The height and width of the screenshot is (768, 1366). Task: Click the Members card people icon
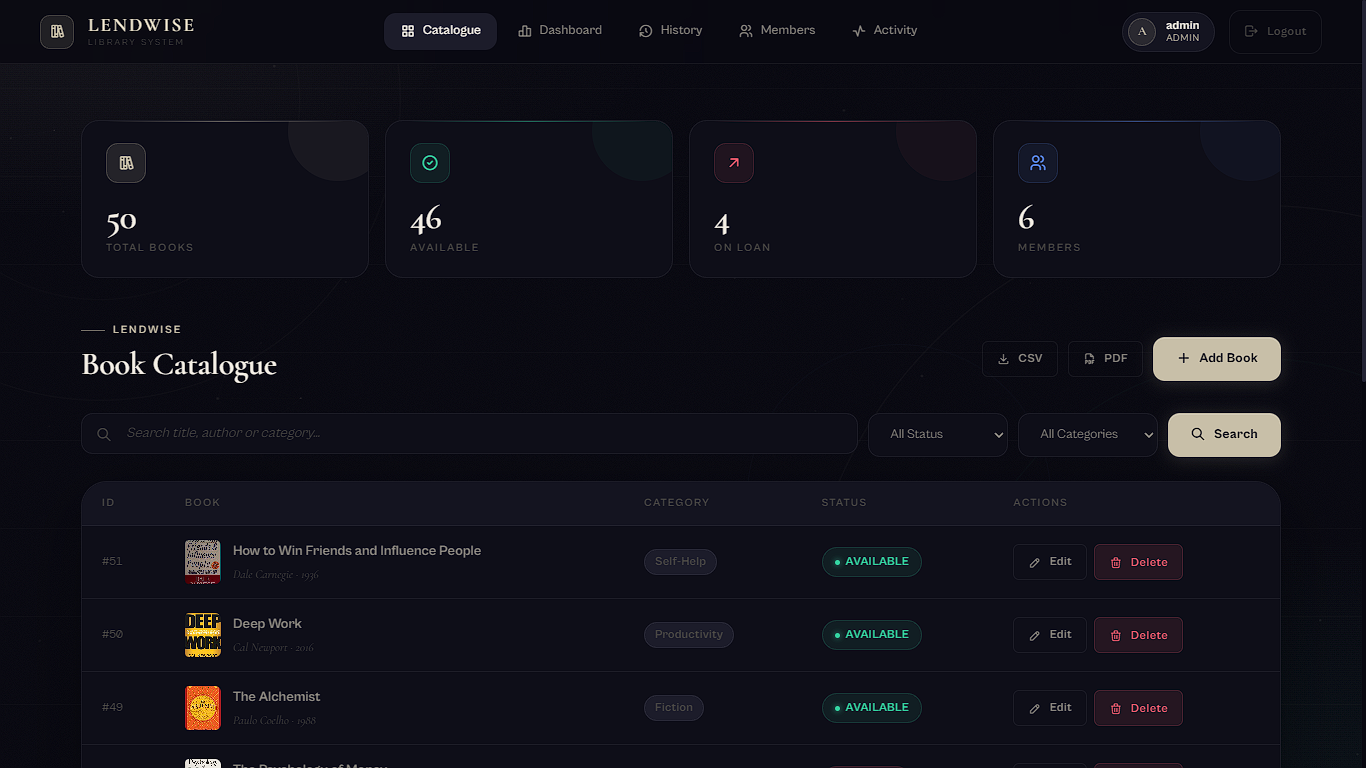(1038, 163)
